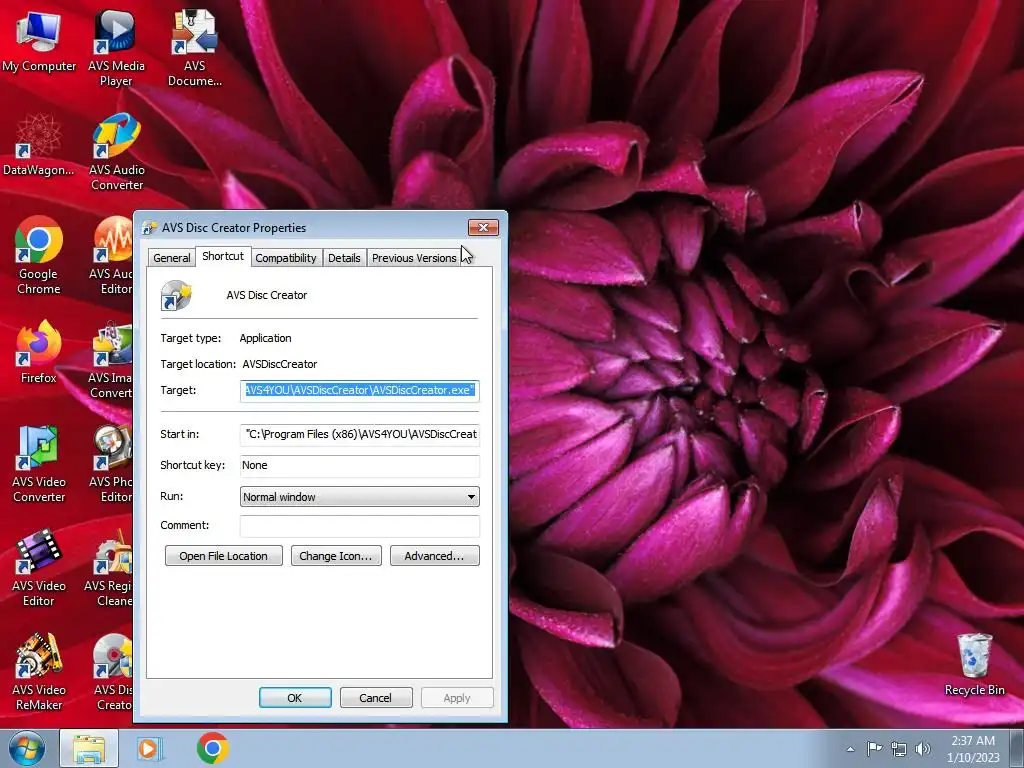
Task: Switch to the General tab
Action: coord(172,258)
